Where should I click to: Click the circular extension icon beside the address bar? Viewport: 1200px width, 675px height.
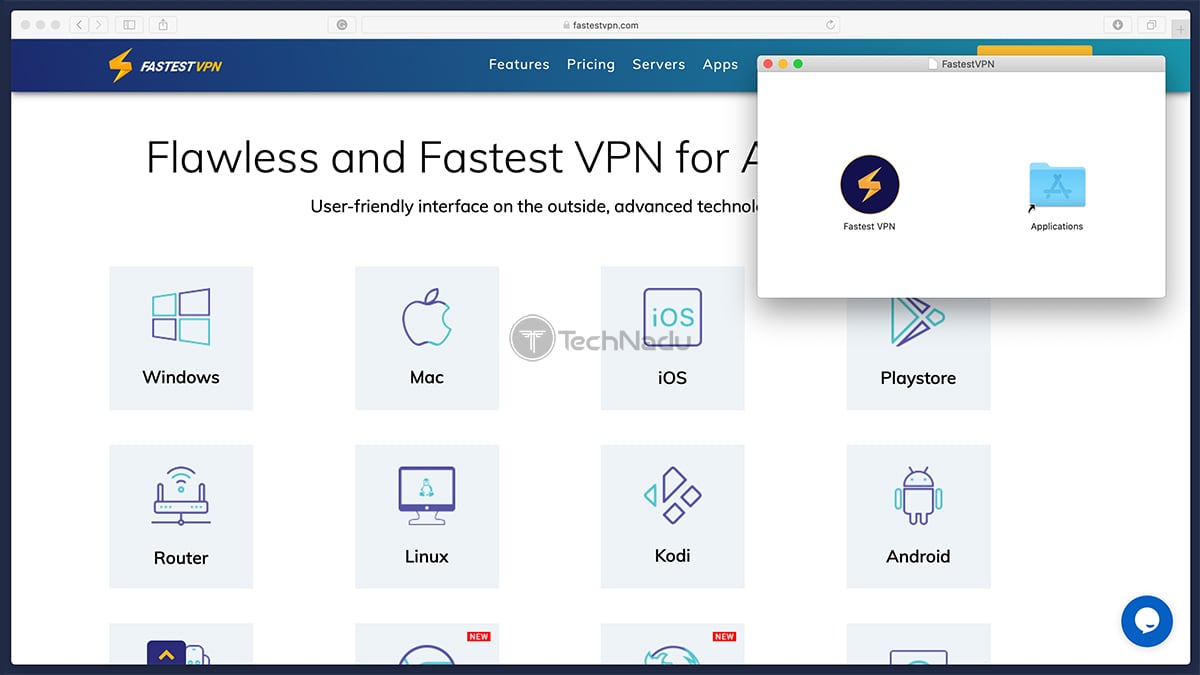point(342,24)
